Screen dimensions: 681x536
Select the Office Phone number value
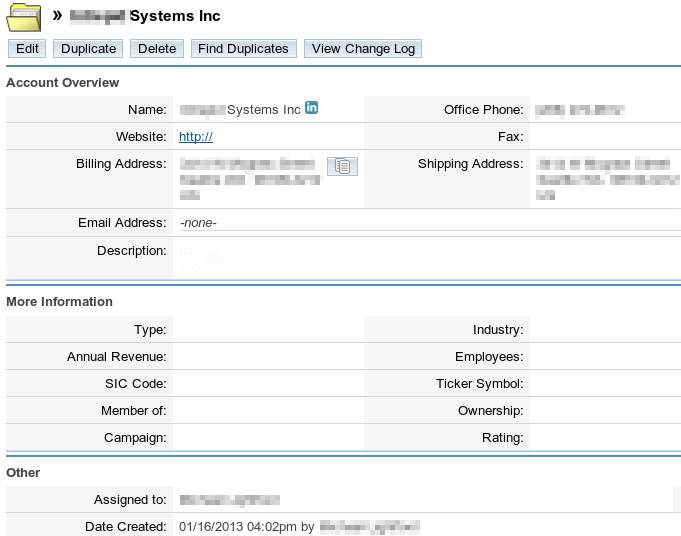click(x=580, y=109)
